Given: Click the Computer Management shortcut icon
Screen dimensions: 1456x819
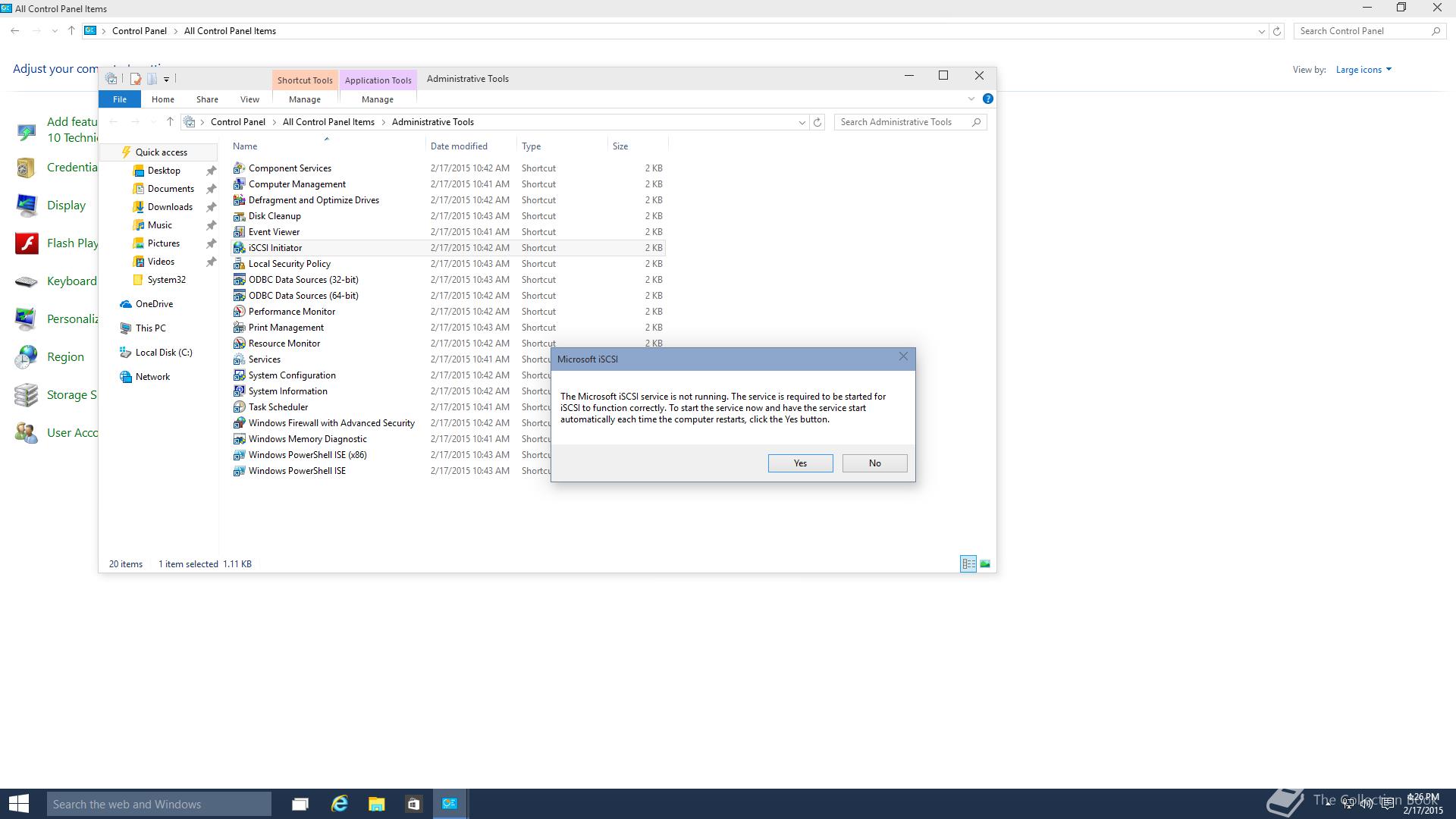Looking at the screenshot, I should (239, 184).
